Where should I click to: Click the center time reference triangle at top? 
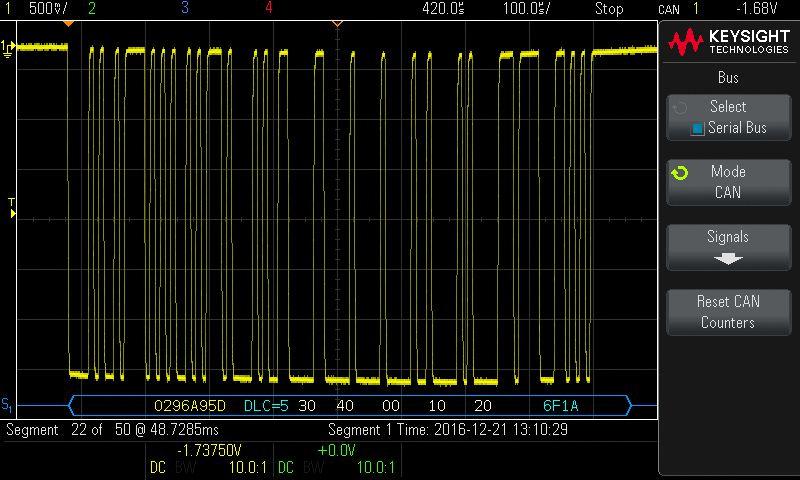[336, 22]
